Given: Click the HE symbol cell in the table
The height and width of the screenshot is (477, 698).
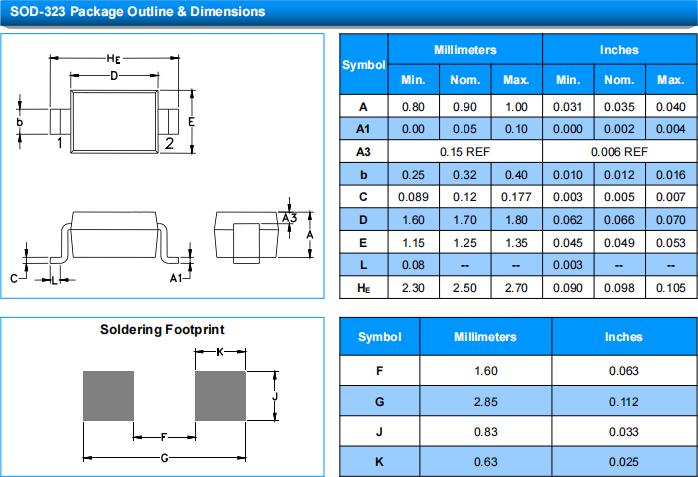Looking at the screenshot, I should 363,288.
